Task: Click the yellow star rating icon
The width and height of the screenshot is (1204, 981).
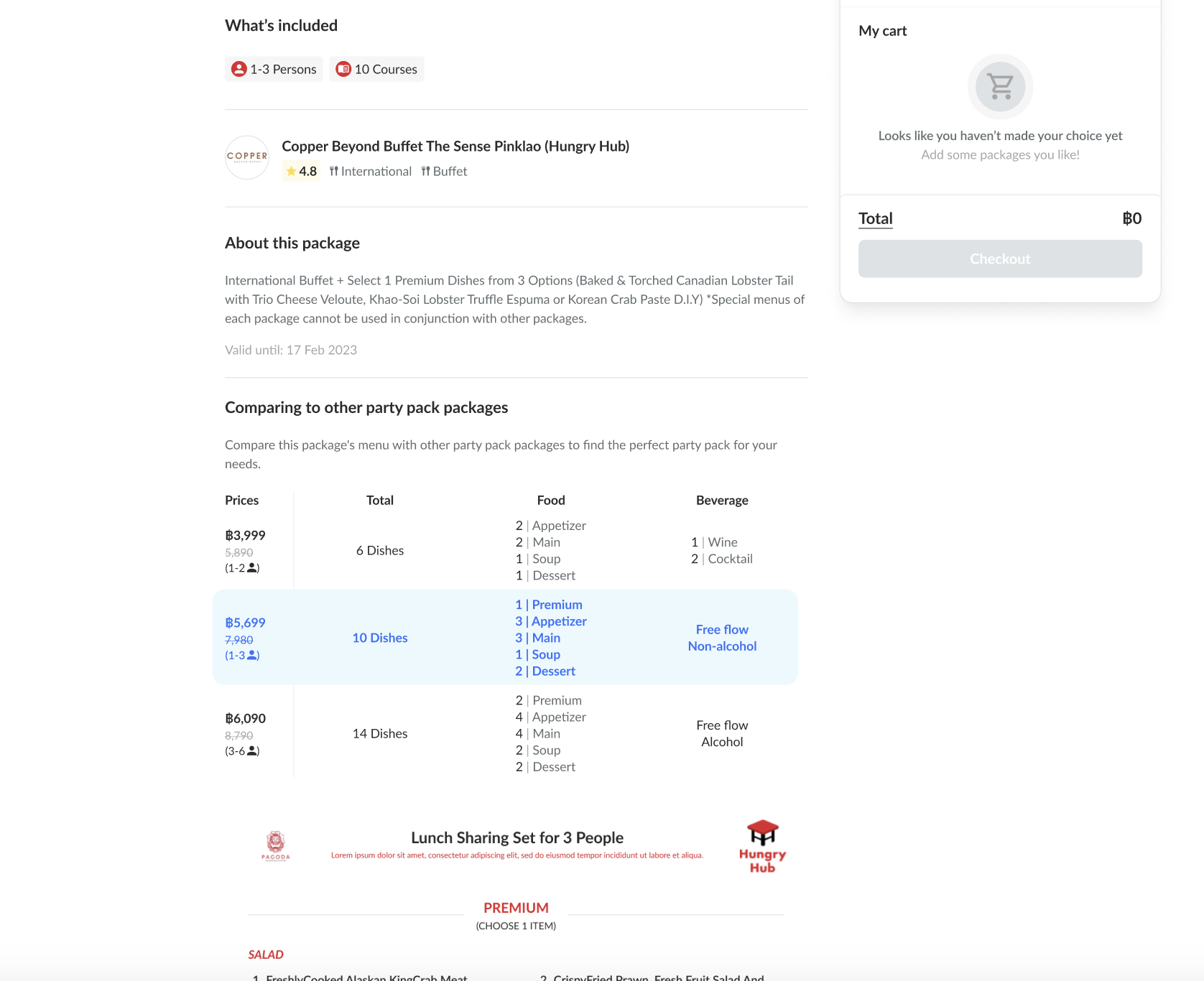Action: 291,171
